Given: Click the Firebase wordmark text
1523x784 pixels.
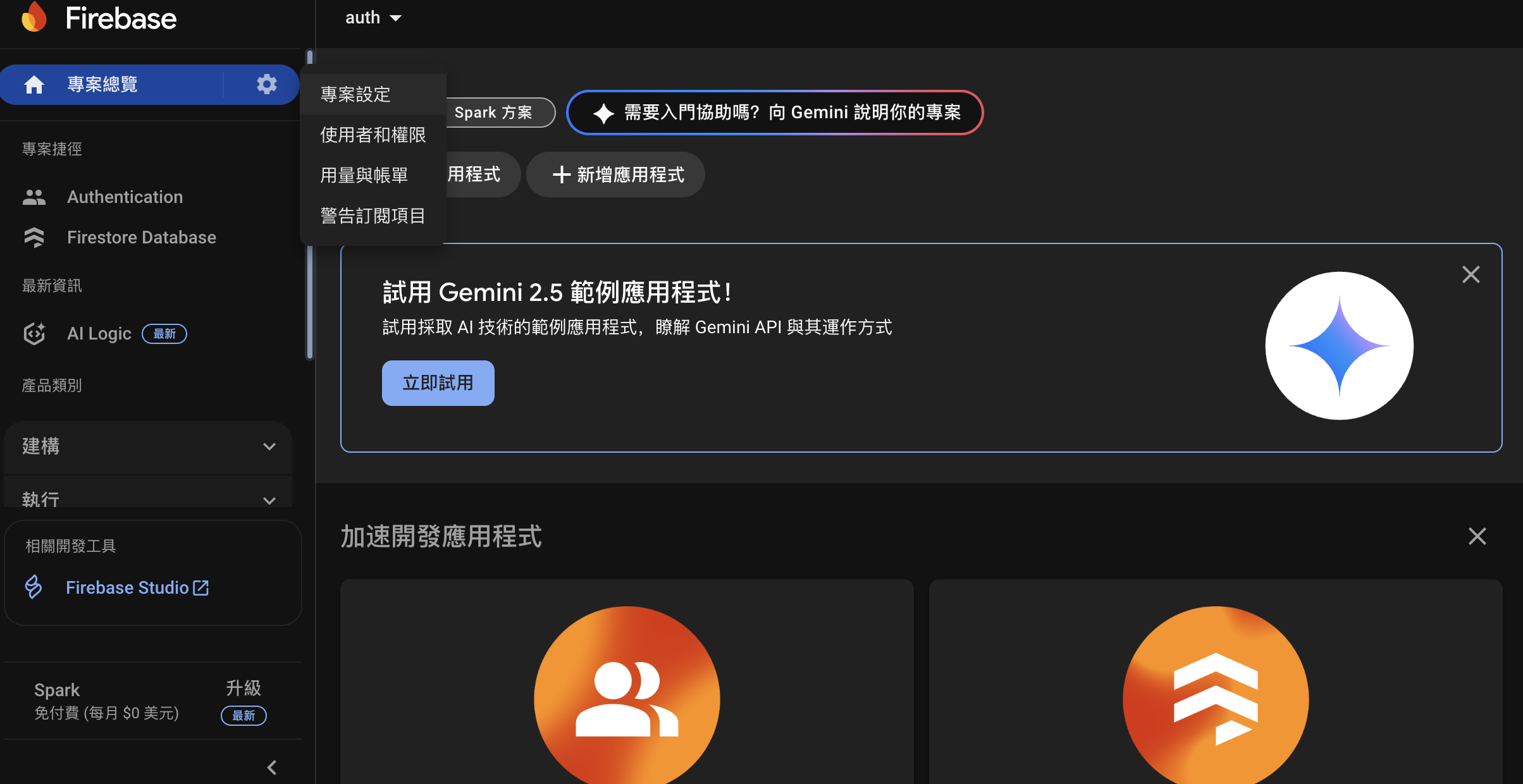Looking at the screenshot, I should (121, 18).
